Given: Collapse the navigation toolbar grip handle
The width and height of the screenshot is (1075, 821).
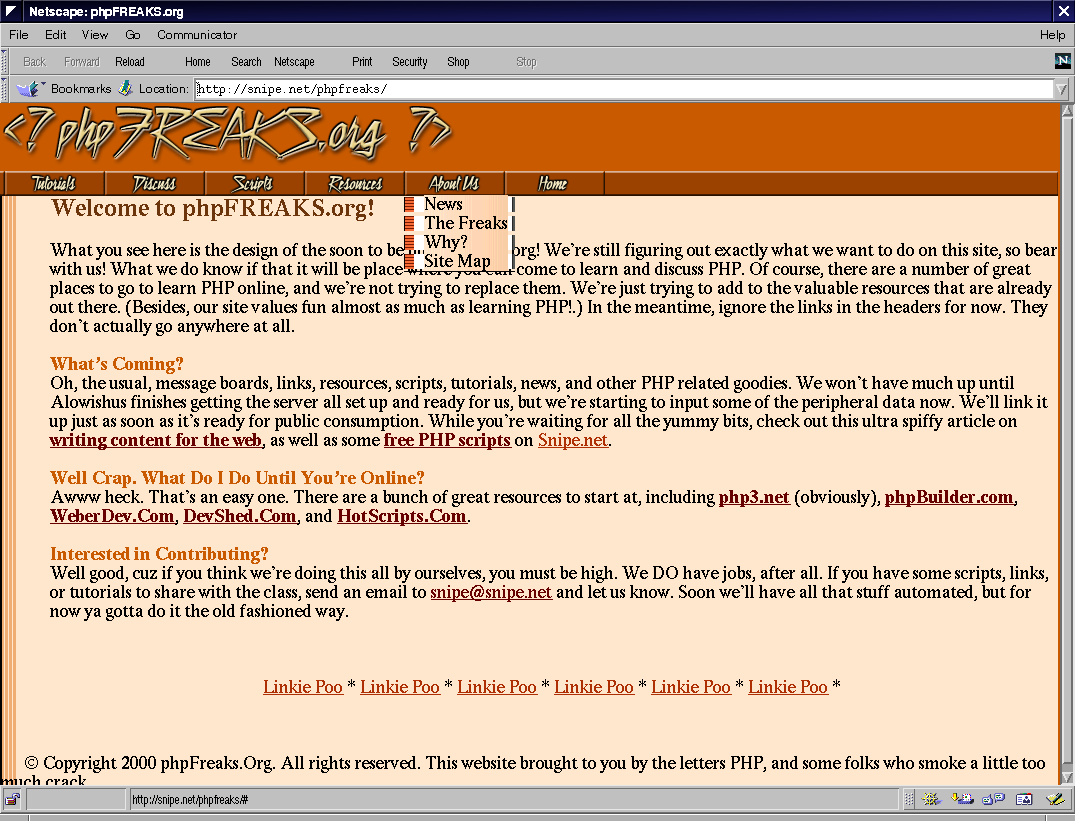Looking at the screenshot, I should pyautogui.click(x=5, y=62).
